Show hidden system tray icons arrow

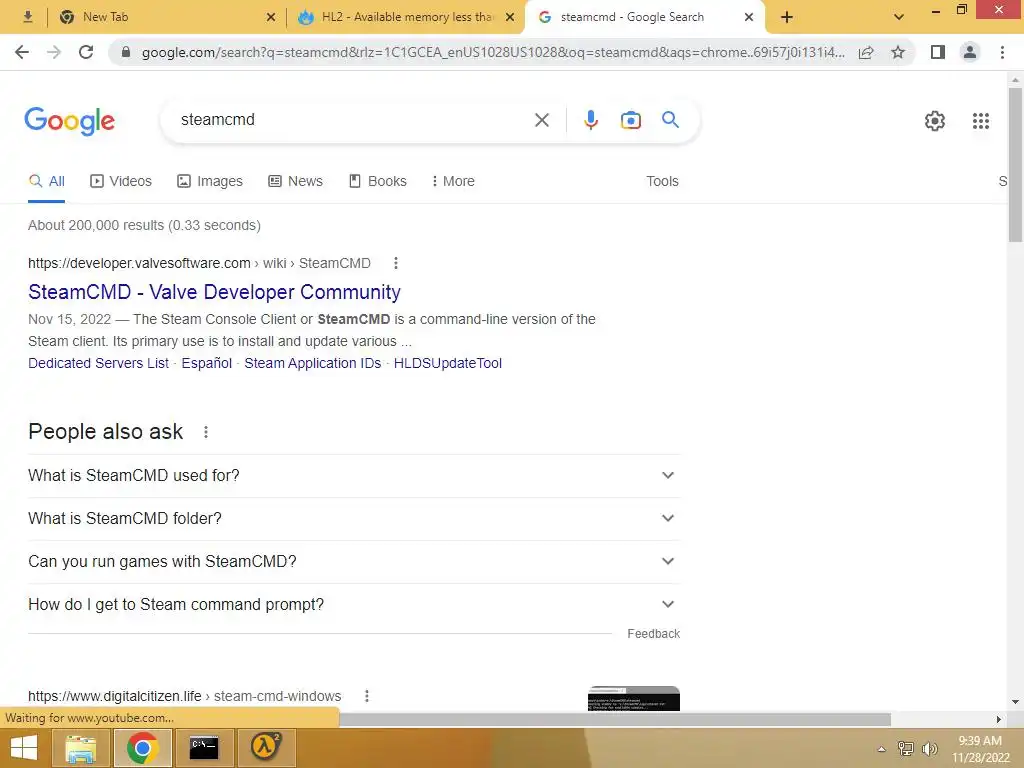click(881, 749)
